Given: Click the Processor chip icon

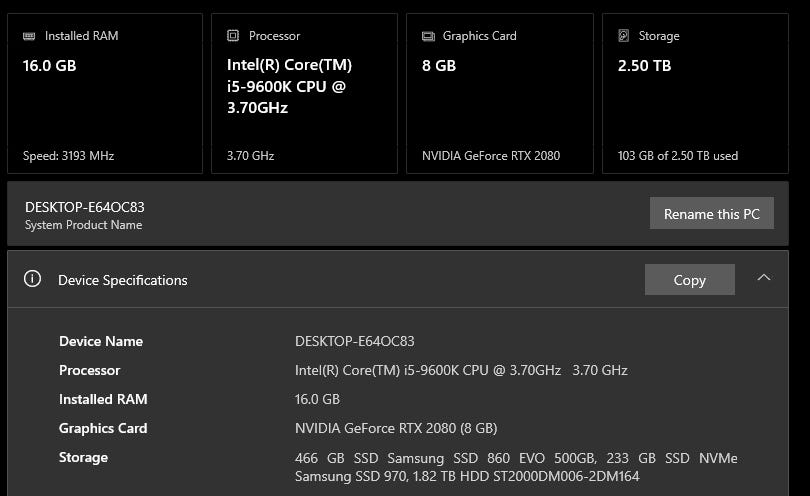Looking at the screenshot, I should [233, 36].
